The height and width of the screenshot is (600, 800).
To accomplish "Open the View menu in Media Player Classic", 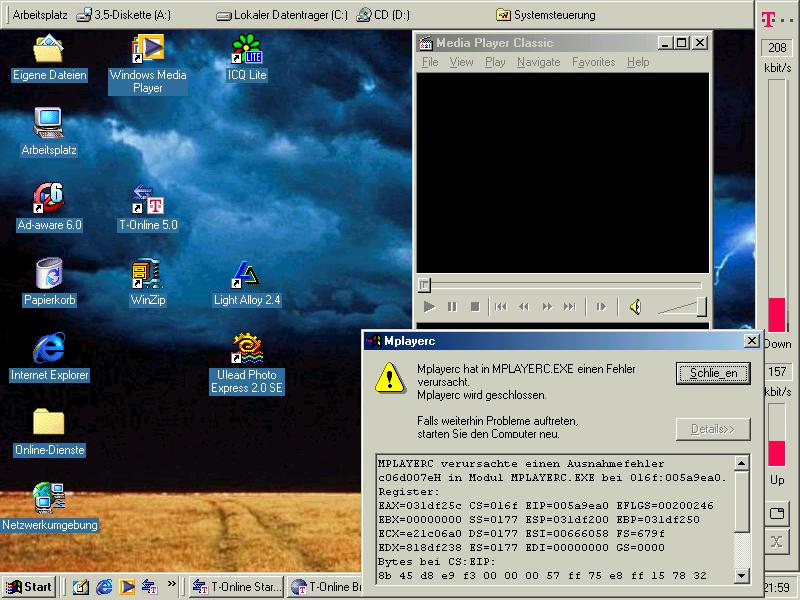I will tap(461, 62).
